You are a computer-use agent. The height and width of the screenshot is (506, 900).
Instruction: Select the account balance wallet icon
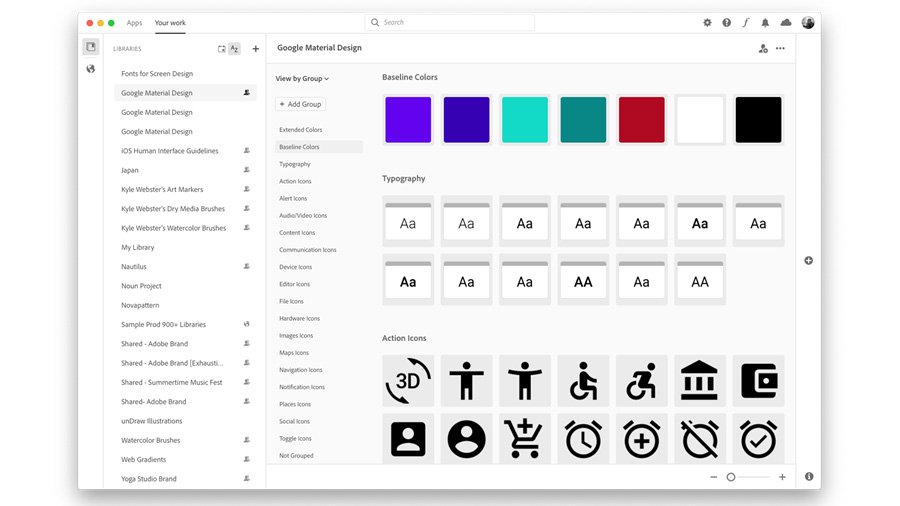tap(758, 380)
